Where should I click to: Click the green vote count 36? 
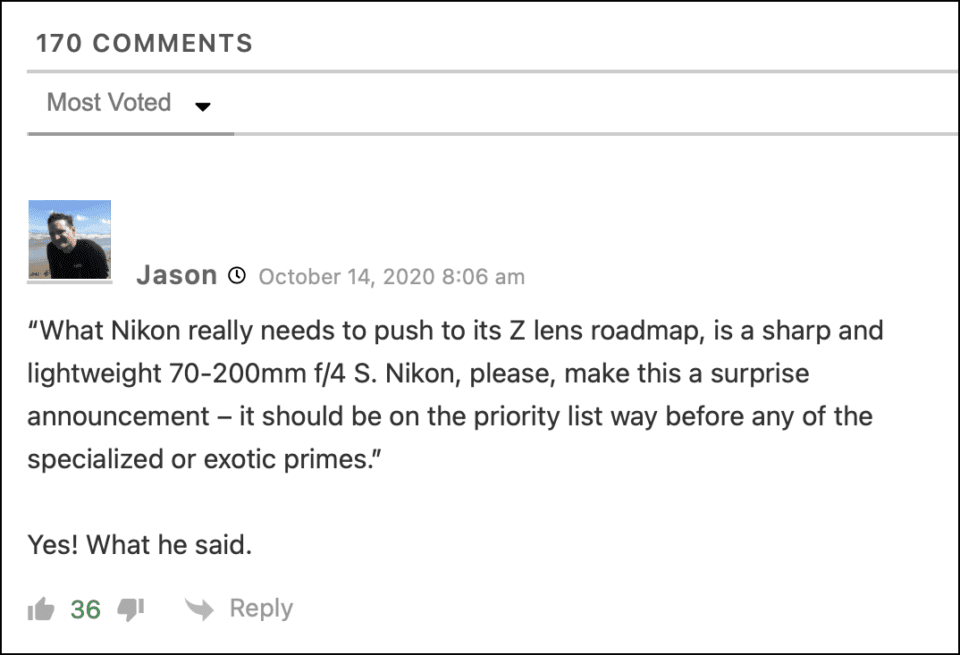[86, 610]
